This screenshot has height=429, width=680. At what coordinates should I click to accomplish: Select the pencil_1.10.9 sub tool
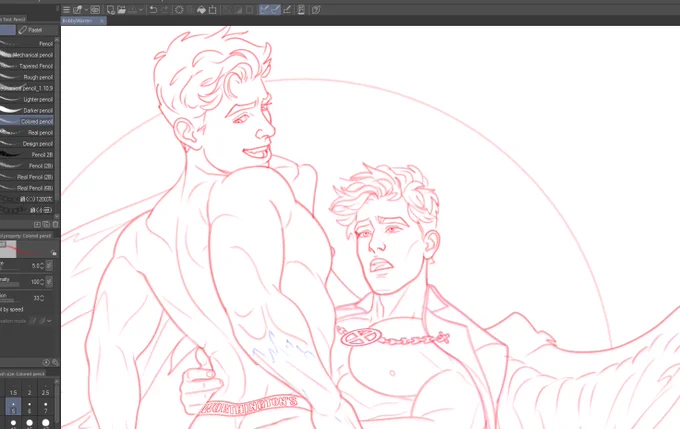26,88
